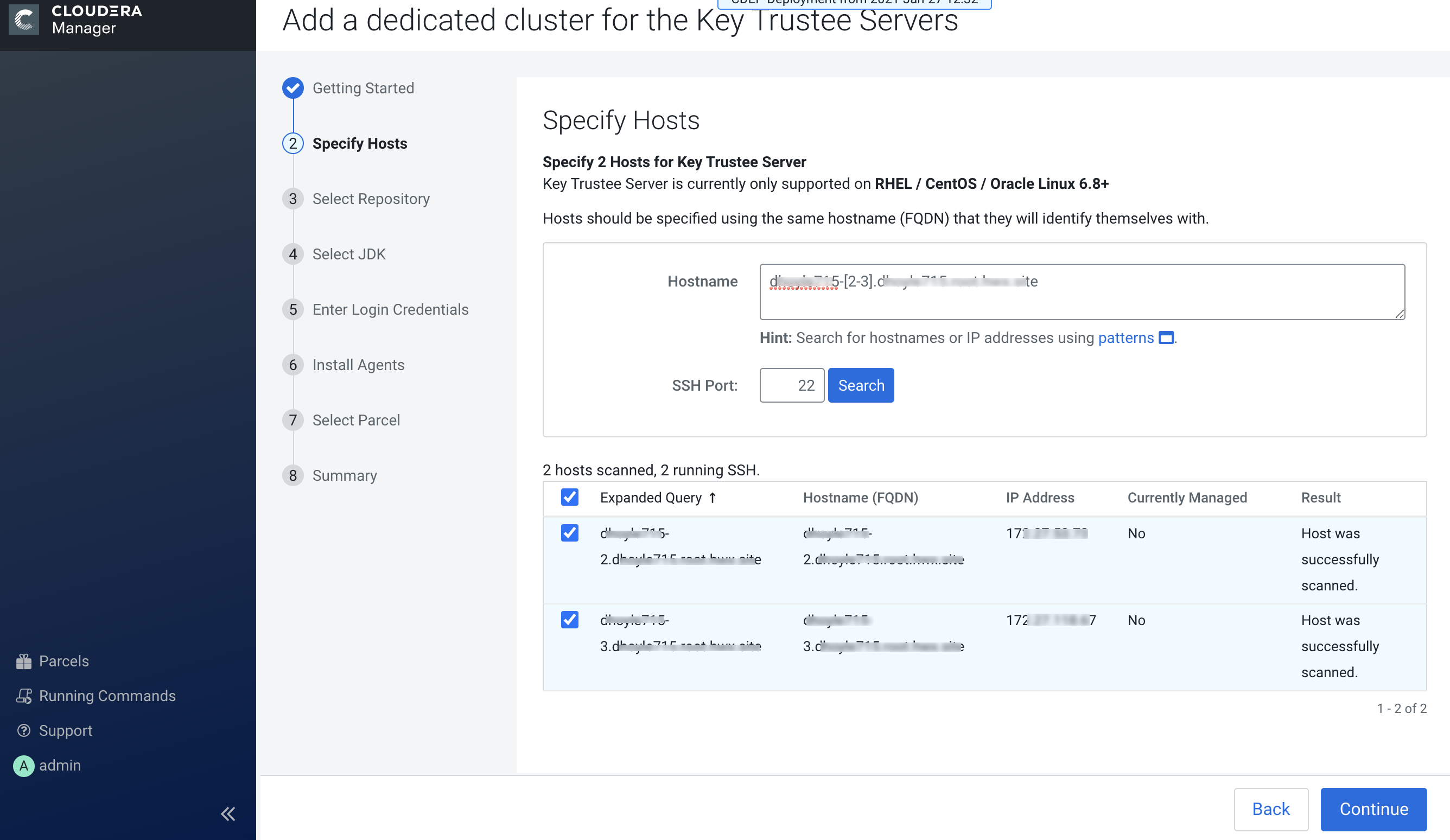Image resolution: width=1450 pixels, height=840 pixels.
Task: Select step 4 Select JDK
Action: click(349, 254)
